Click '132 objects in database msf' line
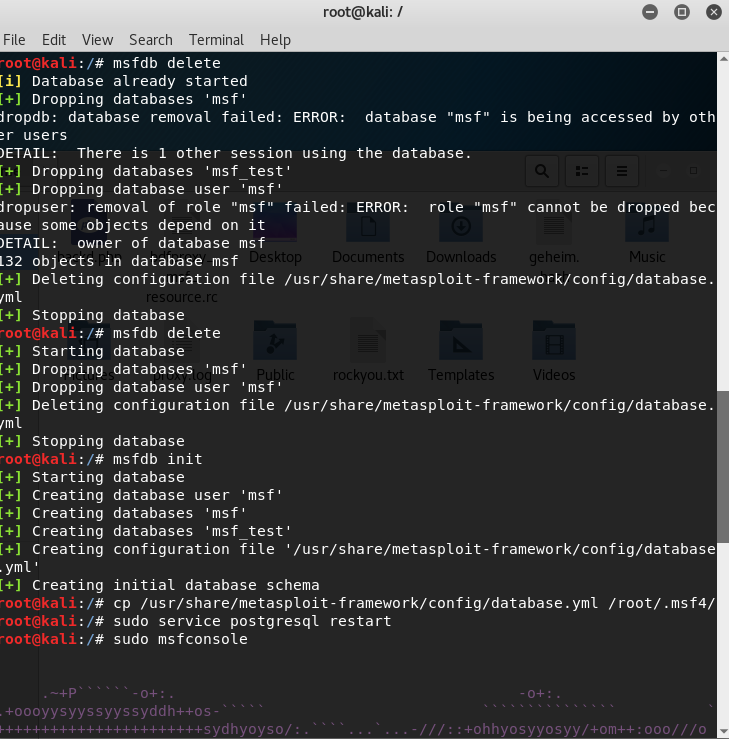This screenshot has height=739, width=729. tap(119, 261)
